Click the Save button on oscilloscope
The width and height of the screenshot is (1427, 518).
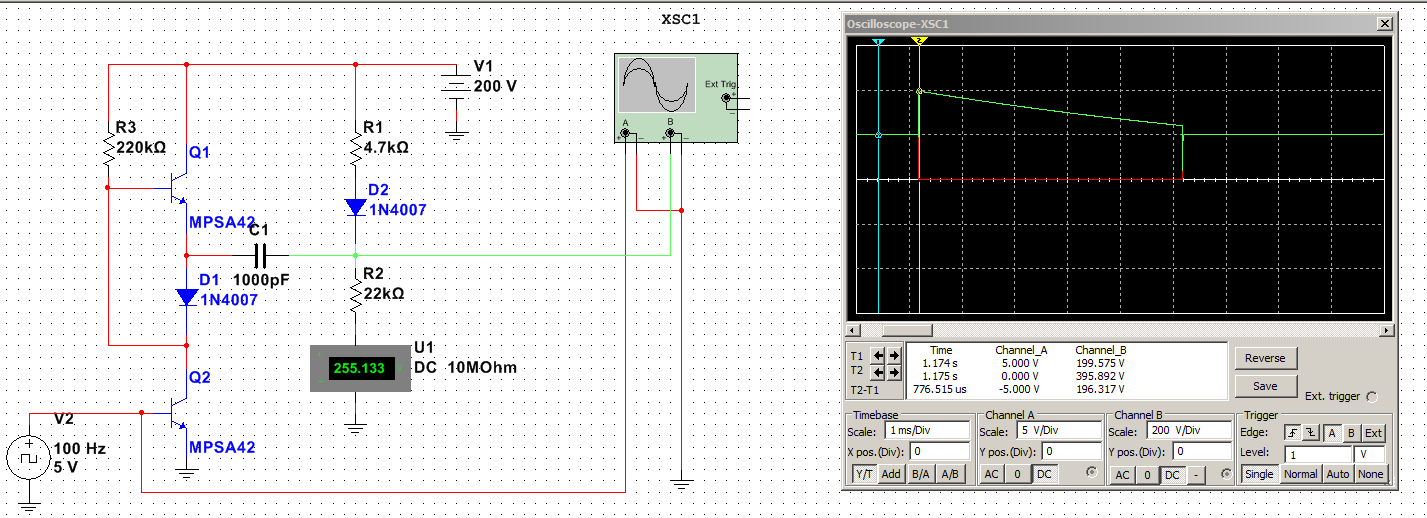point(1265,386)
